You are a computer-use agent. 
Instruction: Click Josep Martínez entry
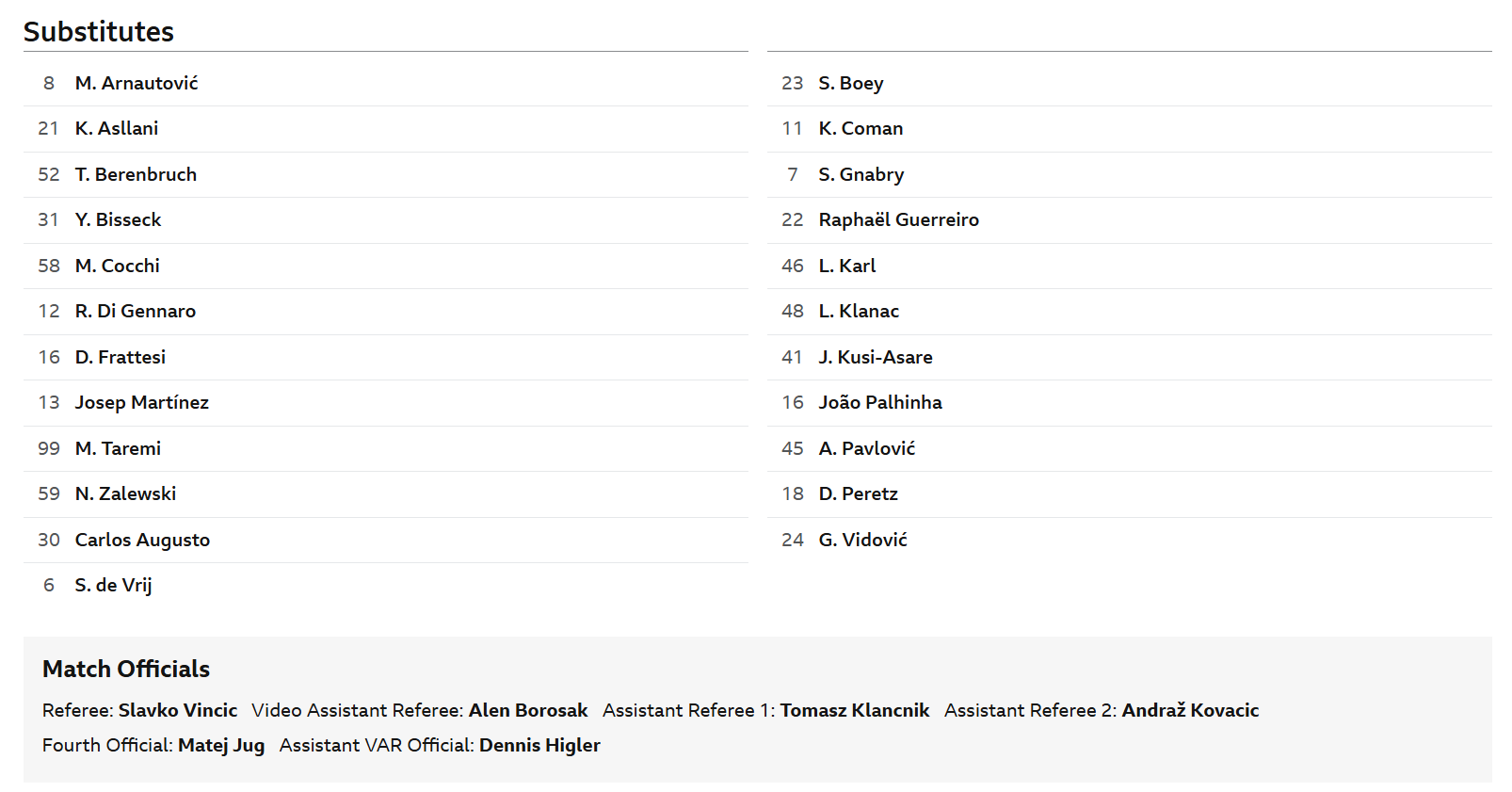[142, 402]
